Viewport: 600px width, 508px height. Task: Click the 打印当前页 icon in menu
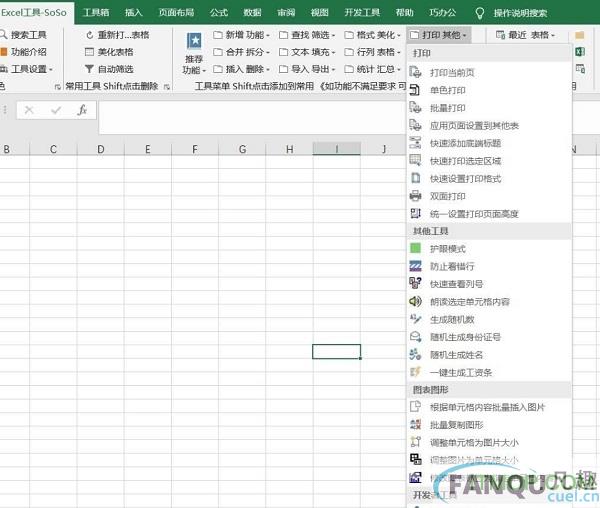tap(415, 72)
